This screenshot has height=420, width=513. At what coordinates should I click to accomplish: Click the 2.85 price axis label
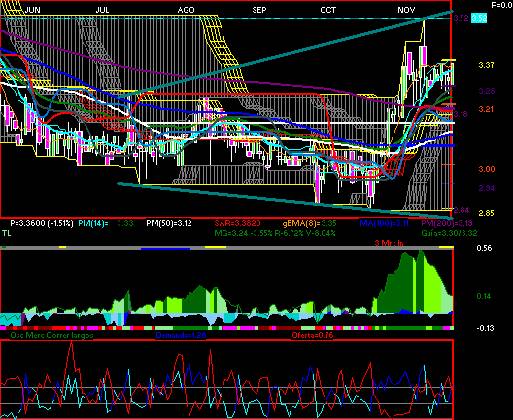coord(486,213)
